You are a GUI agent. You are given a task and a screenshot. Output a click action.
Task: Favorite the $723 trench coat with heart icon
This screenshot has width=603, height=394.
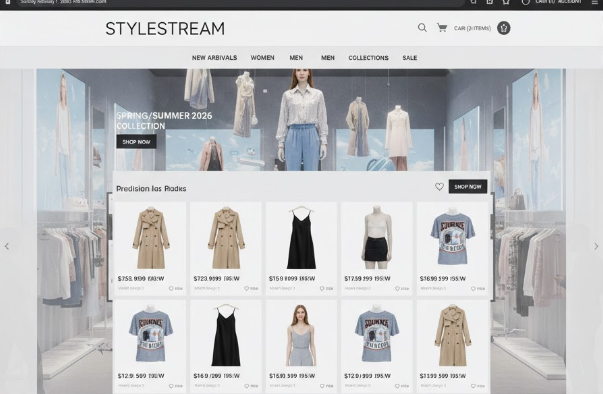247,288
